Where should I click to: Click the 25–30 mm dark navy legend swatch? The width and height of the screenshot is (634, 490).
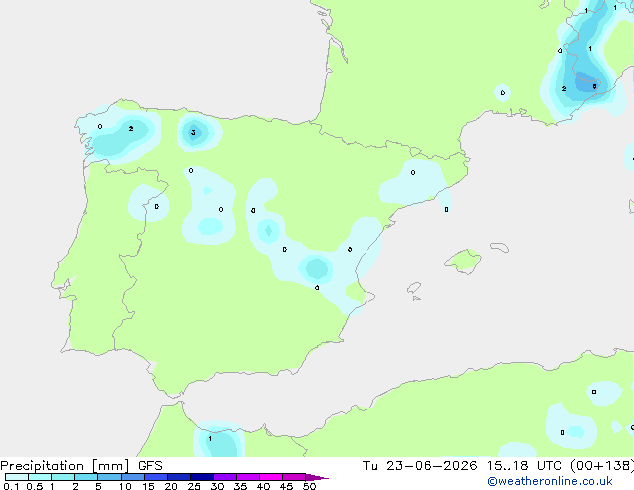coord(202,477)
